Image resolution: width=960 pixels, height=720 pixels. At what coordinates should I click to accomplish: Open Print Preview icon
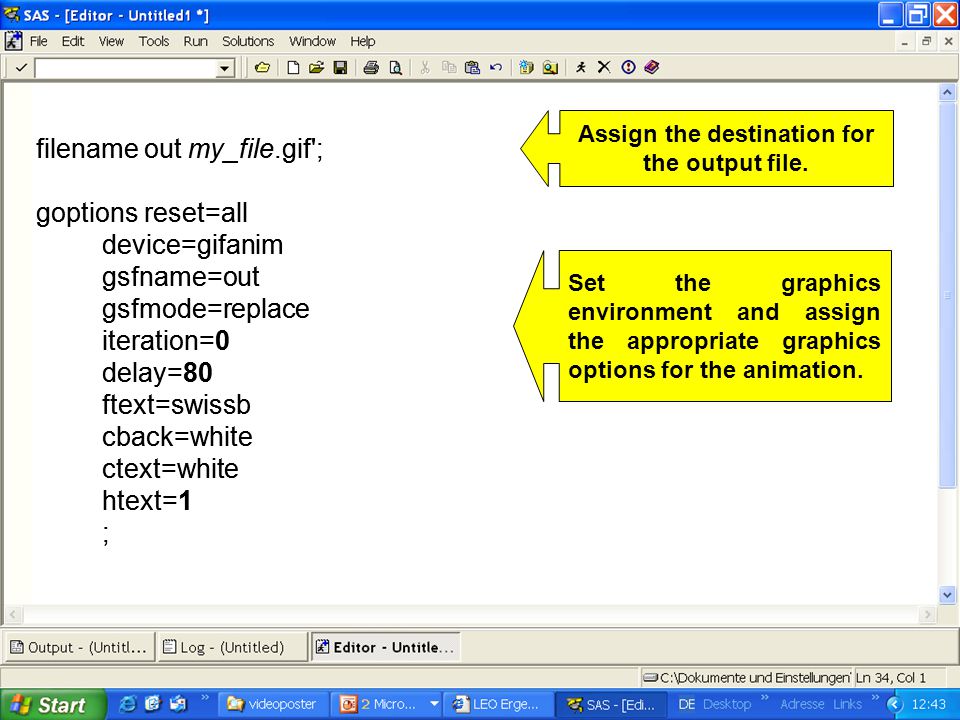pos(396,67)
